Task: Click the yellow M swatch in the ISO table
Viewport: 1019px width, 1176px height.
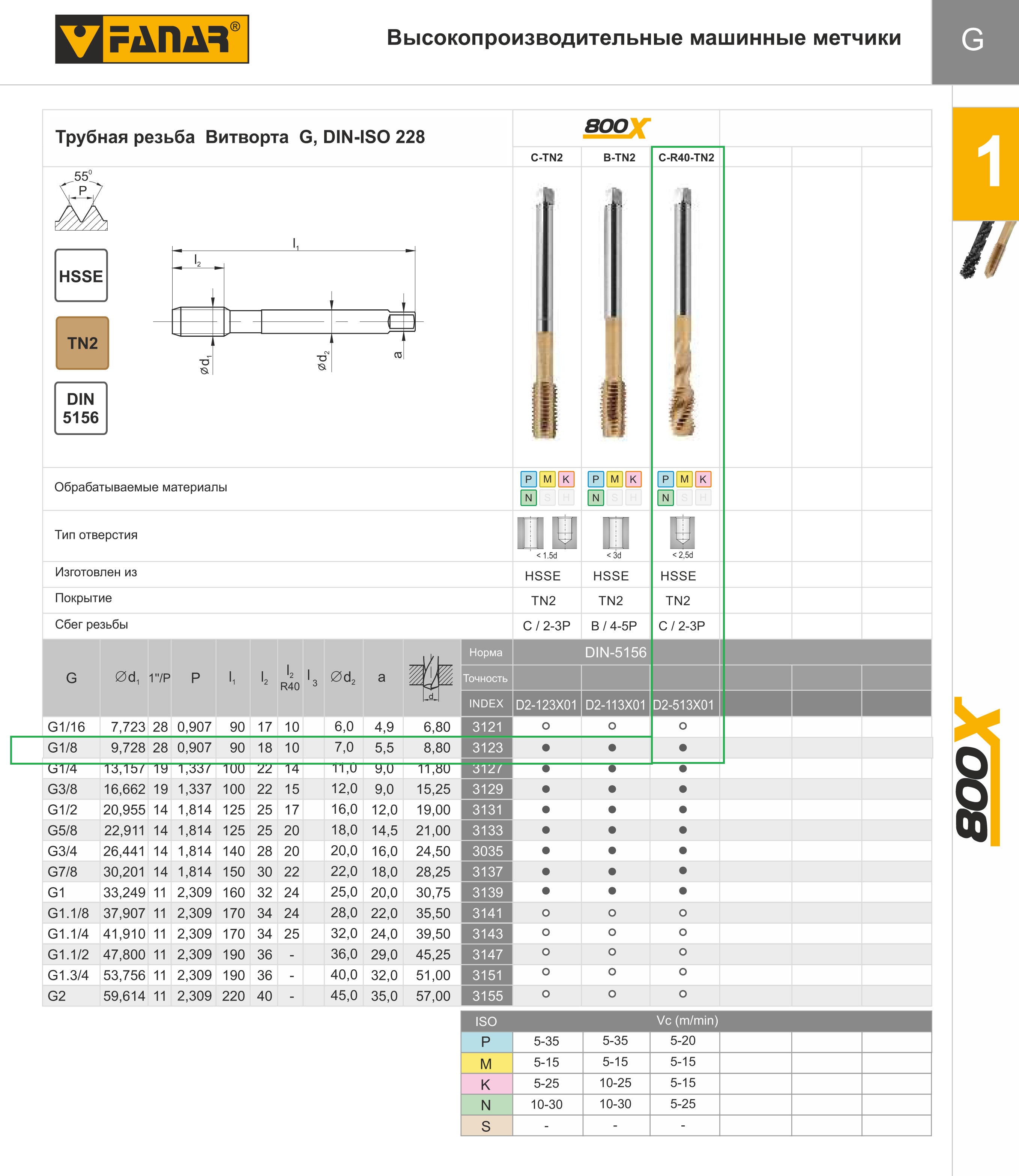Action: click(x=486, y=1063)
